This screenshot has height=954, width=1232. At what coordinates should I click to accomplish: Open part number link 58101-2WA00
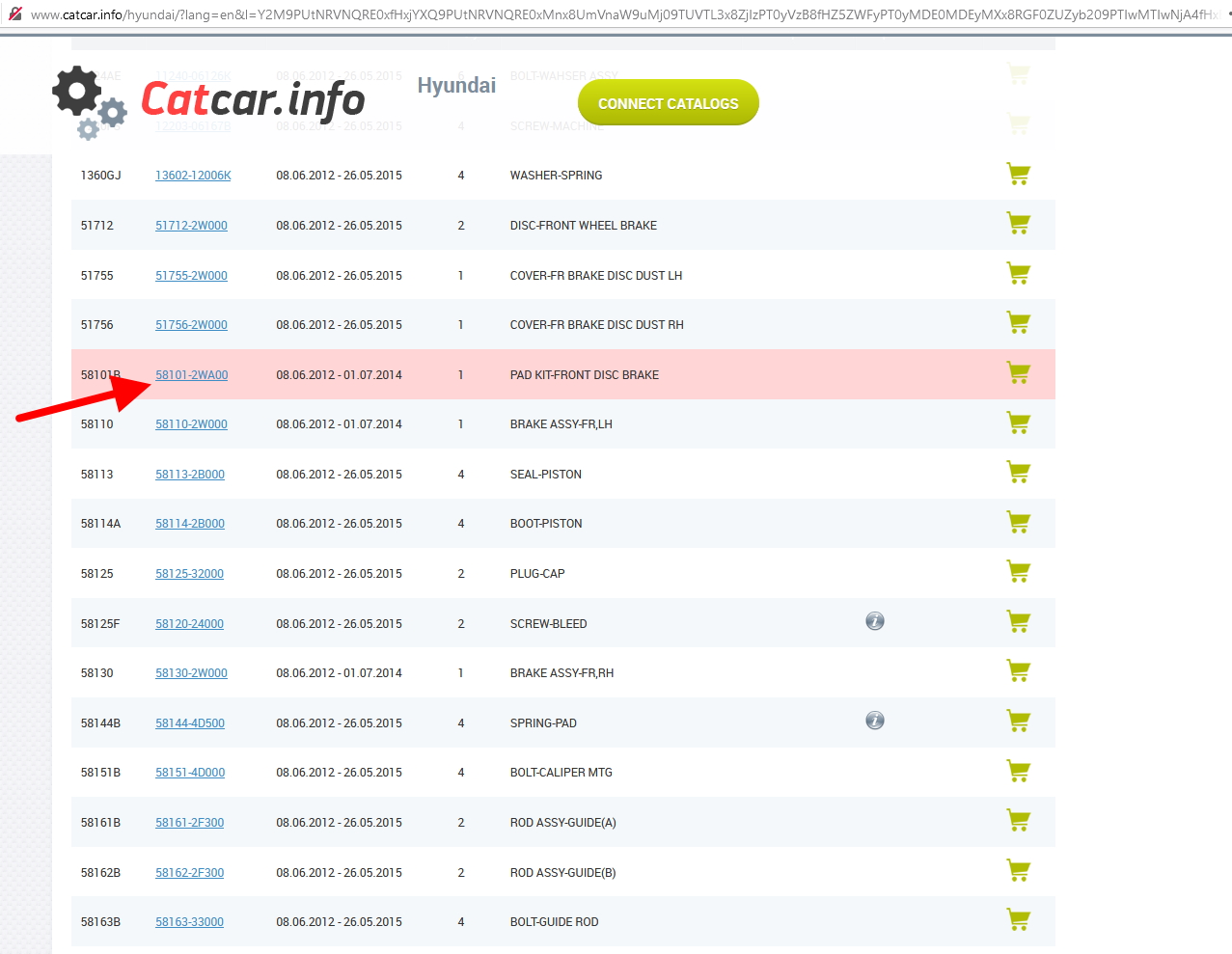click(192, 375)
